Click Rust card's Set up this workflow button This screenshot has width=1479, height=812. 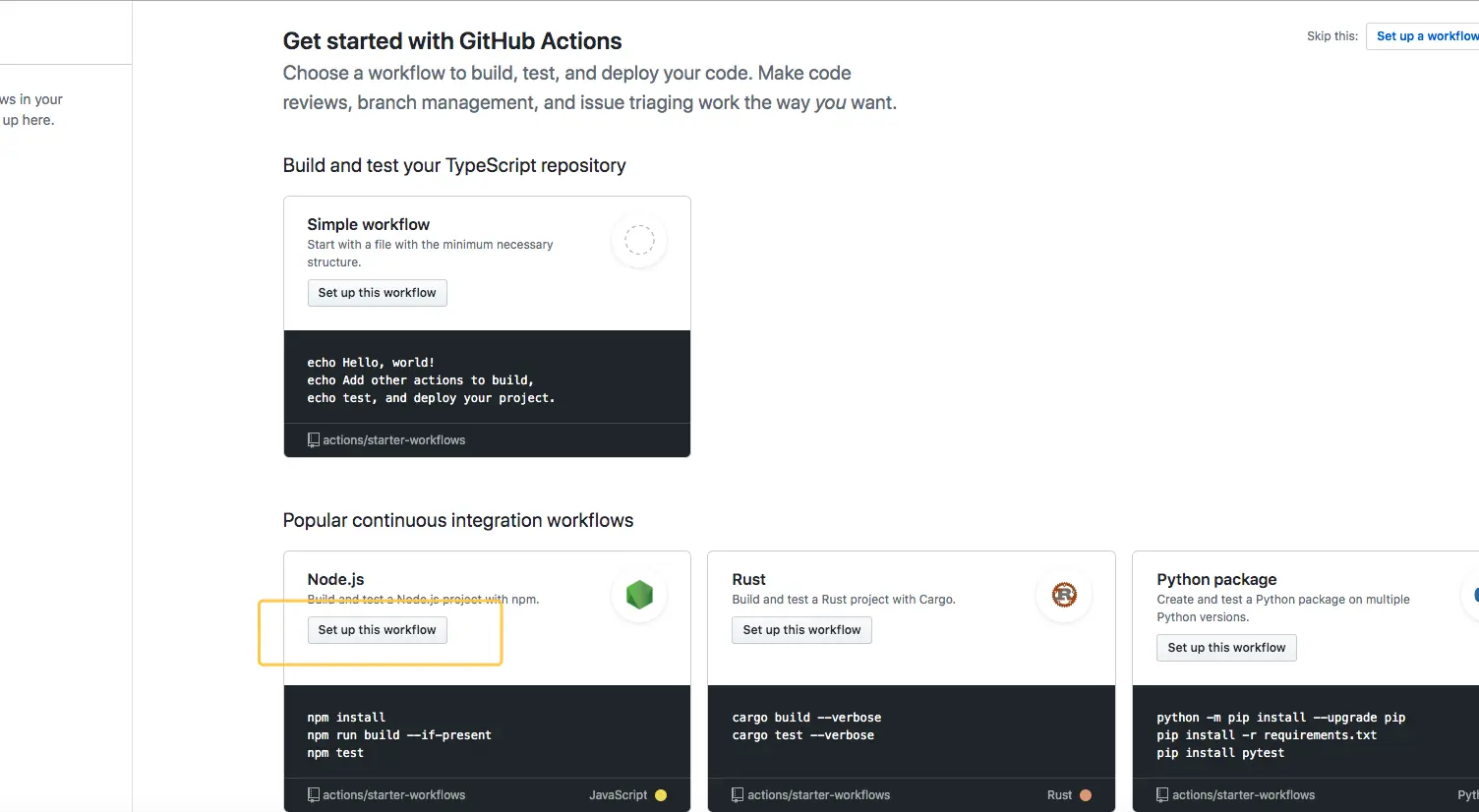coord(801,630)
